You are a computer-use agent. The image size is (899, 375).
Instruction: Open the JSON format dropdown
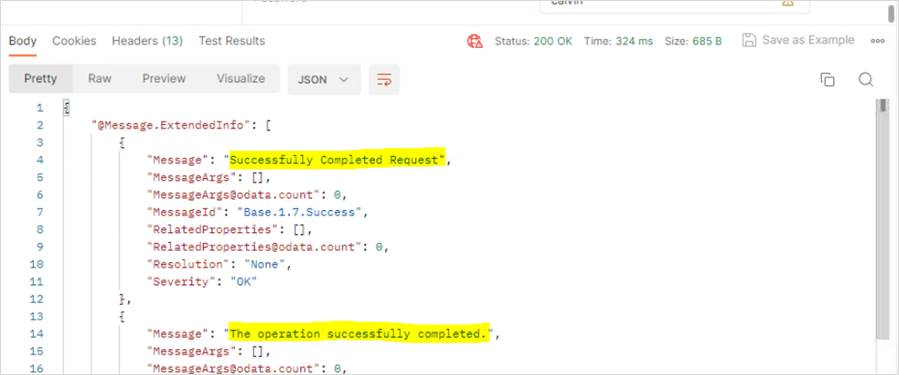click(x=324, y=80)
